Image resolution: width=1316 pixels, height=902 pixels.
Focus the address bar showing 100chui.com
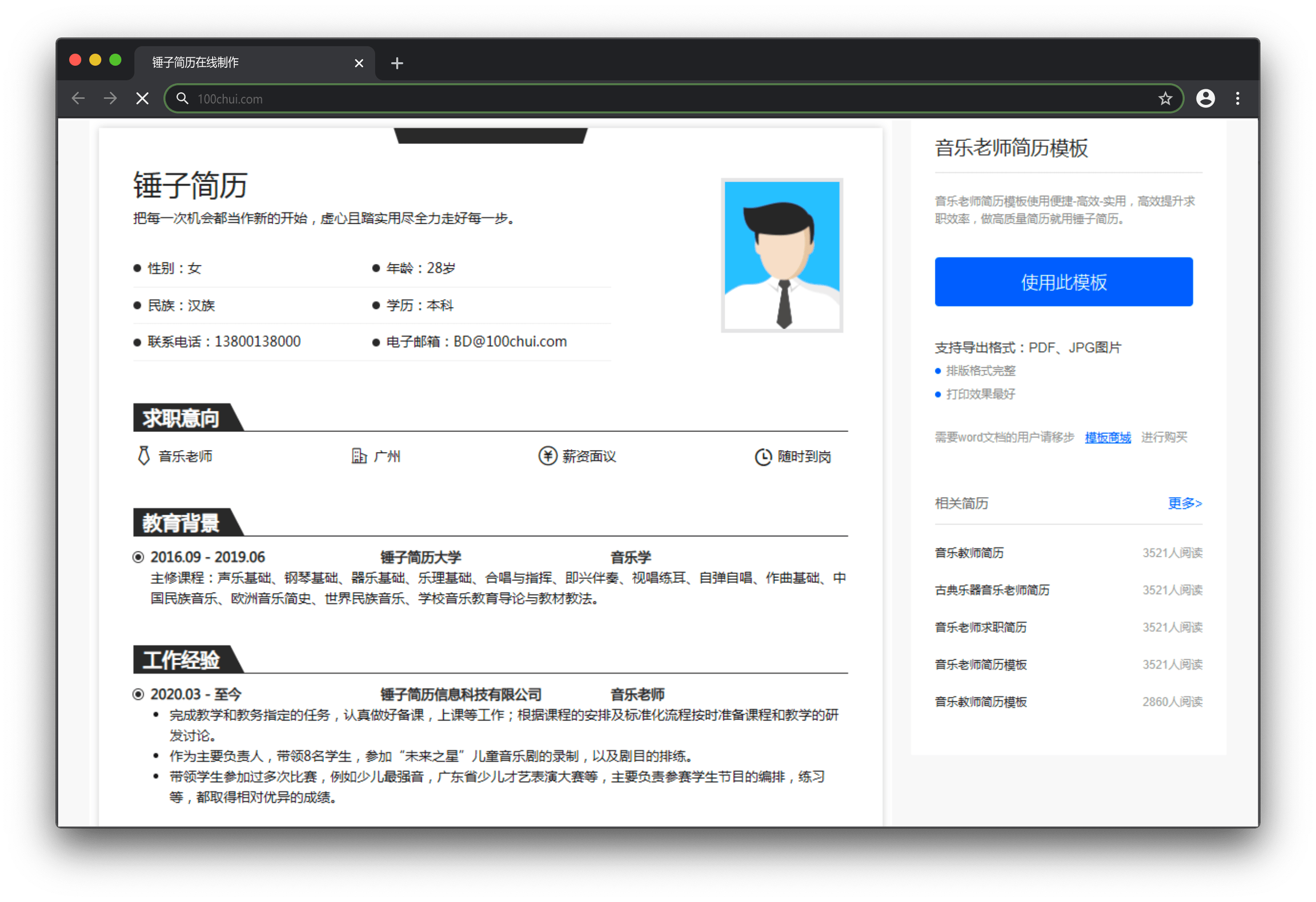coord(674,99)
